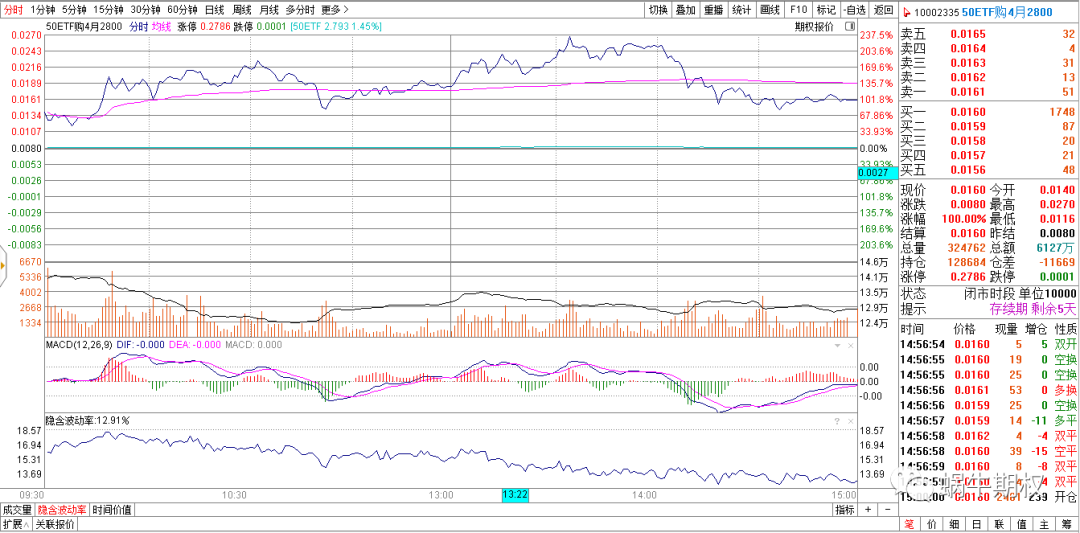Click the 重播 replay button
The height and width of the screenshot is (533, 1080).
click(x=714, y=10)
